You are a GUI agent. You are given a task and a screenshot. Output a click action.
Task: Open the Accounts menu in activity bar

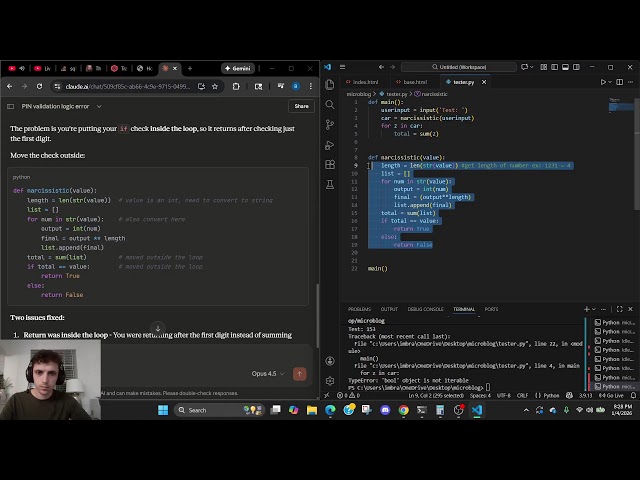(x=330, y=361)
